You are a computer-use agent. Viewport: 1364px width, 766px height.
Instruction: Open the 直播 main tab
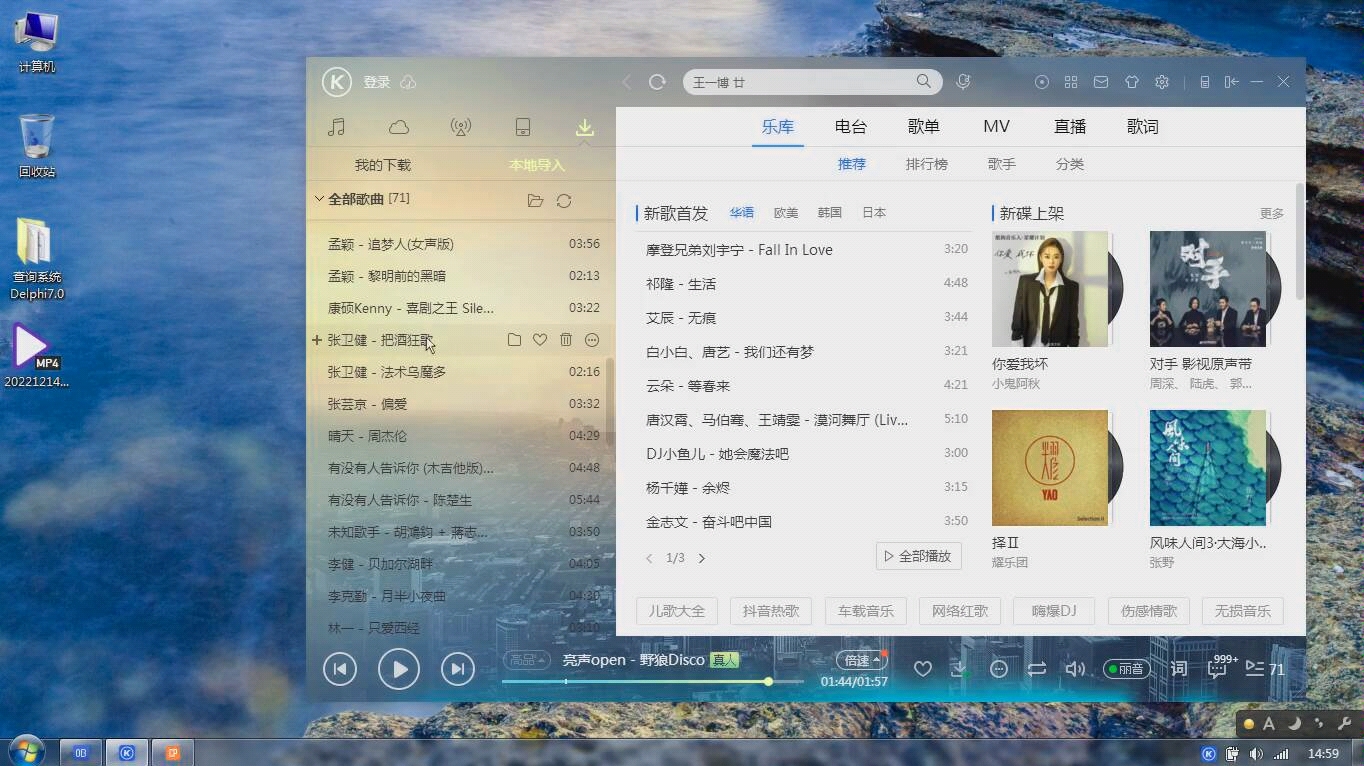[1070, 127]
